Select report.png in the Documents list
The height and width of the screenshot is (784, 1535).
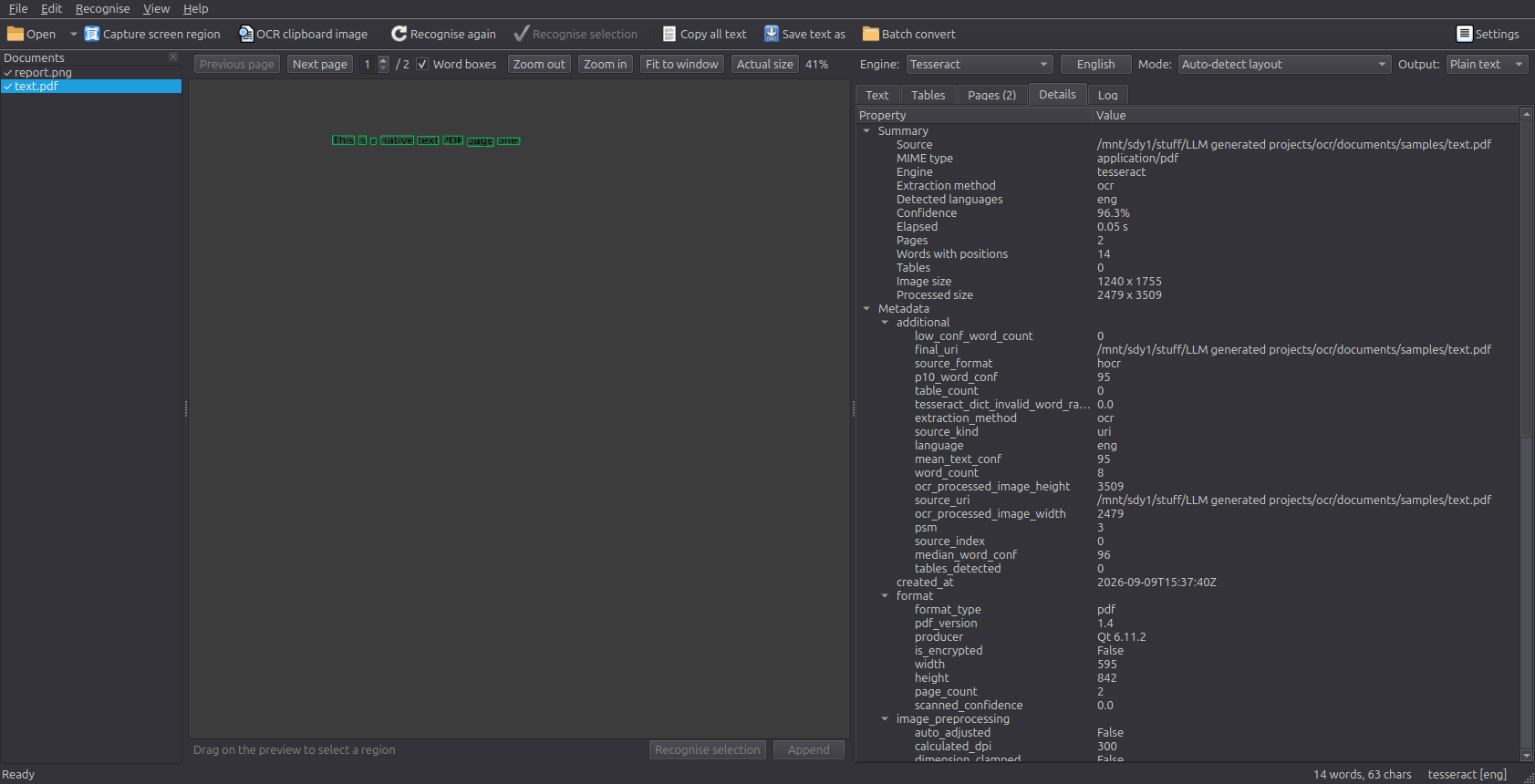pos(91,72)
